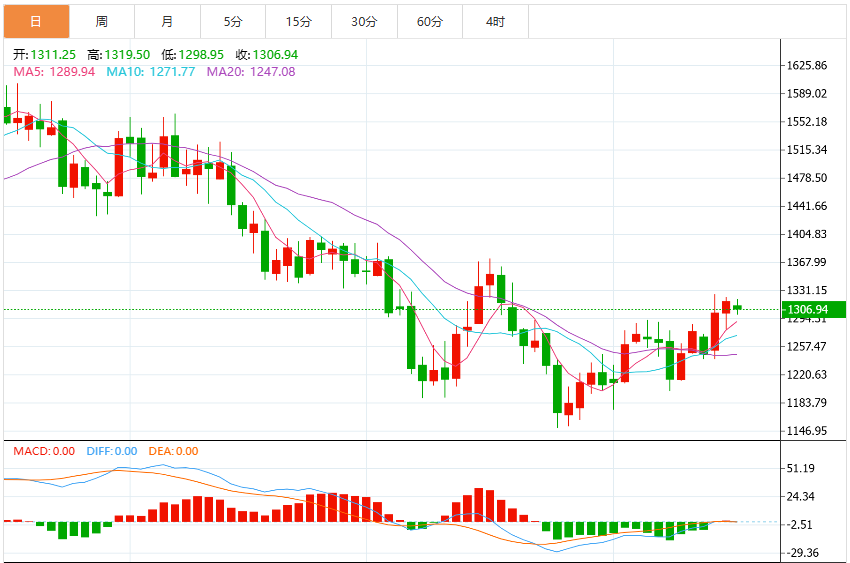The image size is (850, 563).
Task: Open the 60分 timeframe tab
Action: (430, 22)
